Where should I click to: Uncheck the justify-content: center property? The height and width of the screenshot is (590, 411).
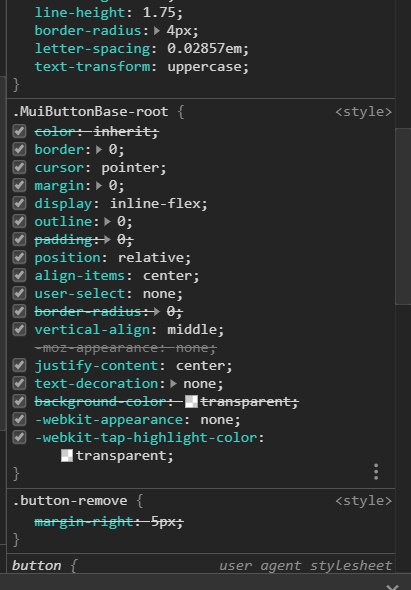(19, 365)
